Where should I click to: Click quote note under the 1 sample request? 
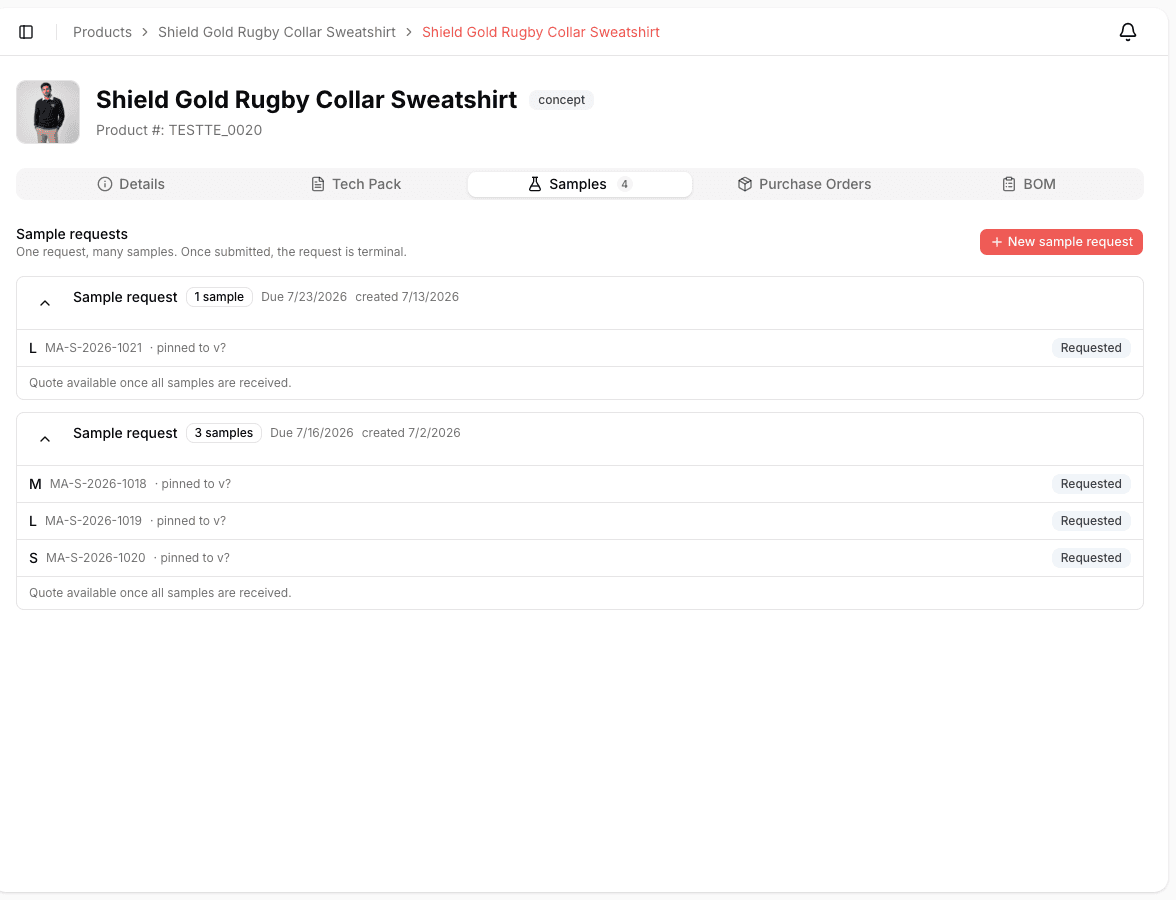click(160, 382)
